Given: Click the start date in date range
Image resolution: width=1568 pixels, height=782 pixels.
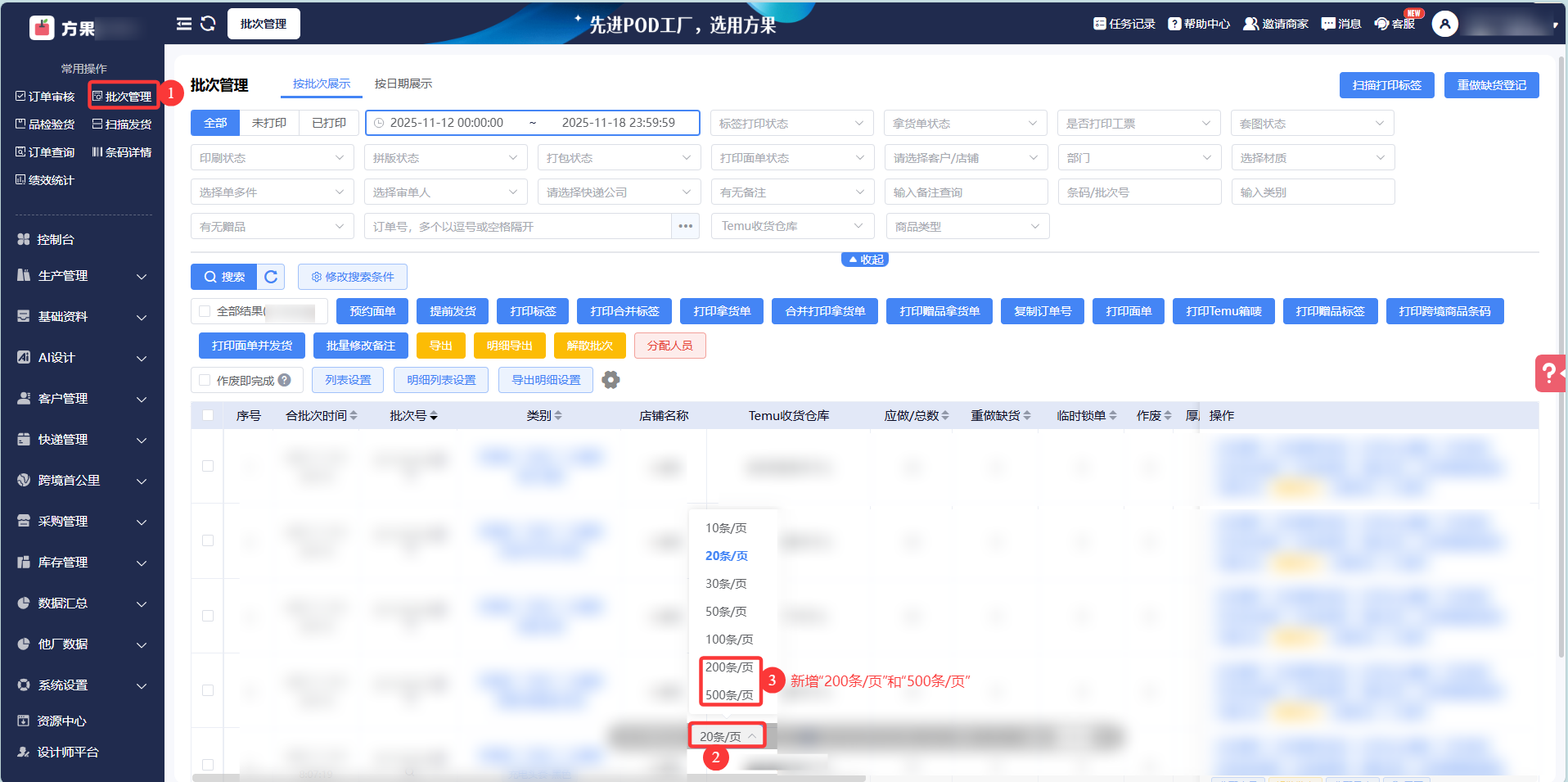Looking at the screenshot, I should tap(447, 123).
